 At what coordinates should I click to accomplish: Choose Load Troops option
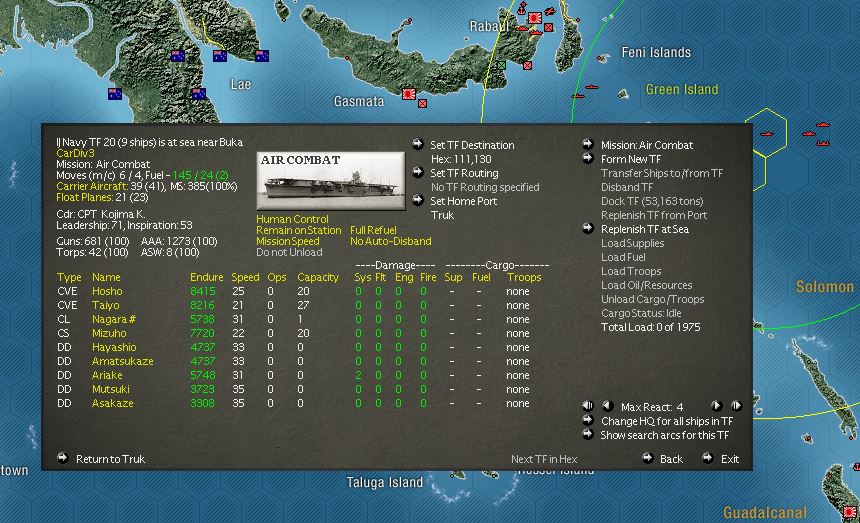(631, 271)
